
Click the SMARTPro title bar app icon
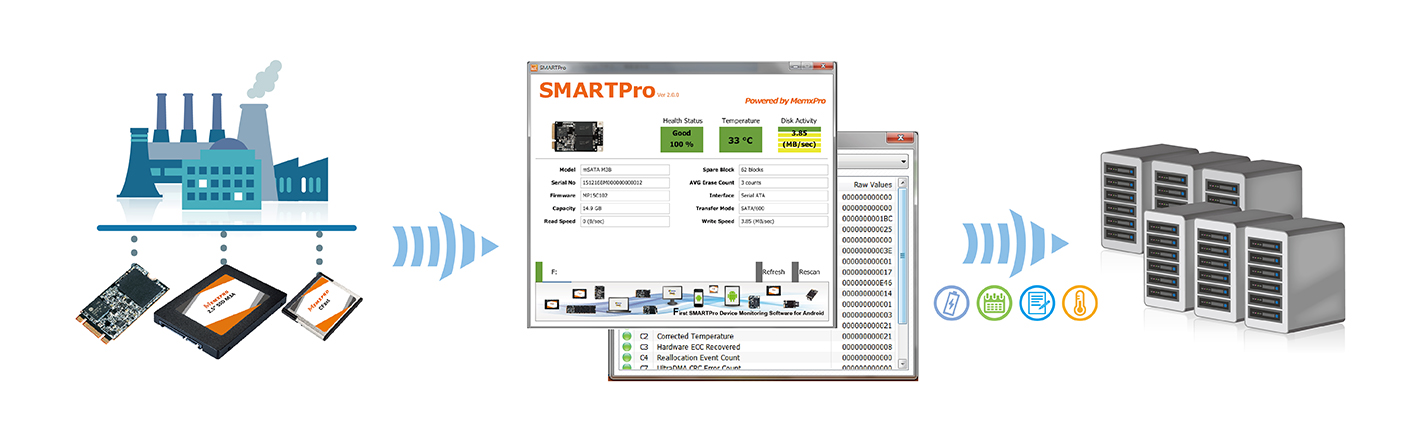[535, 67]
